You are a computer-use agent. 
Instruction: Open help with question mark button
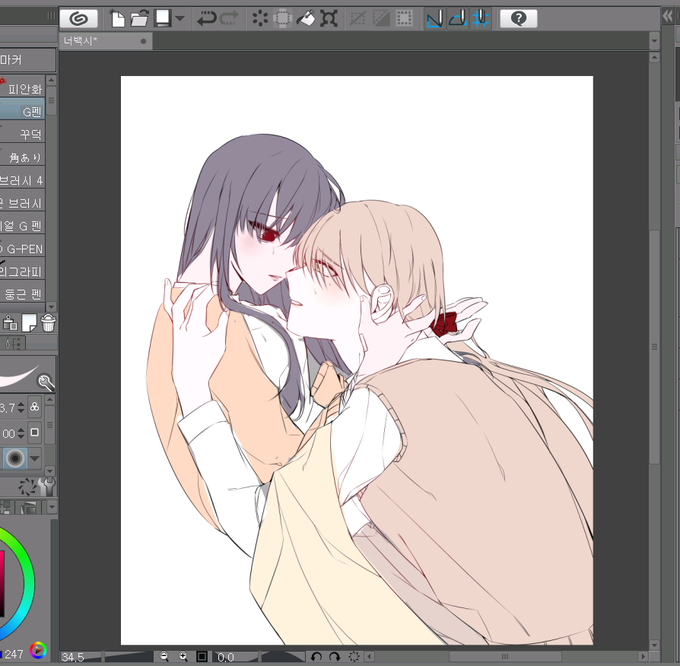[519, 18]
